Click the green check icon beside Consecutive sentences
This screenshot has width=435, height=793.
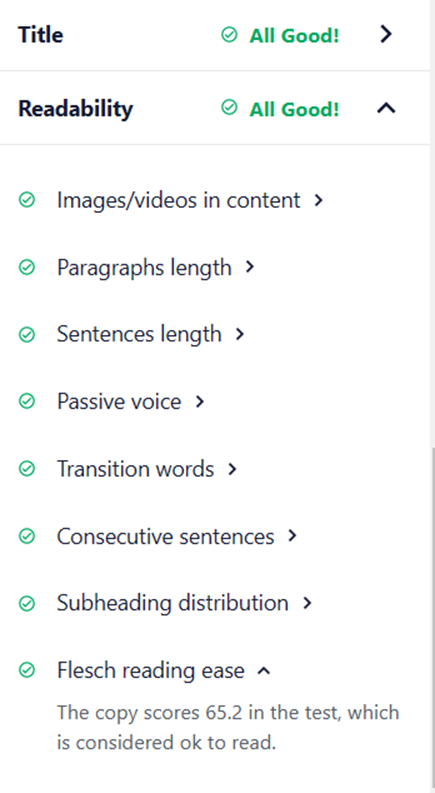[27, 536]
